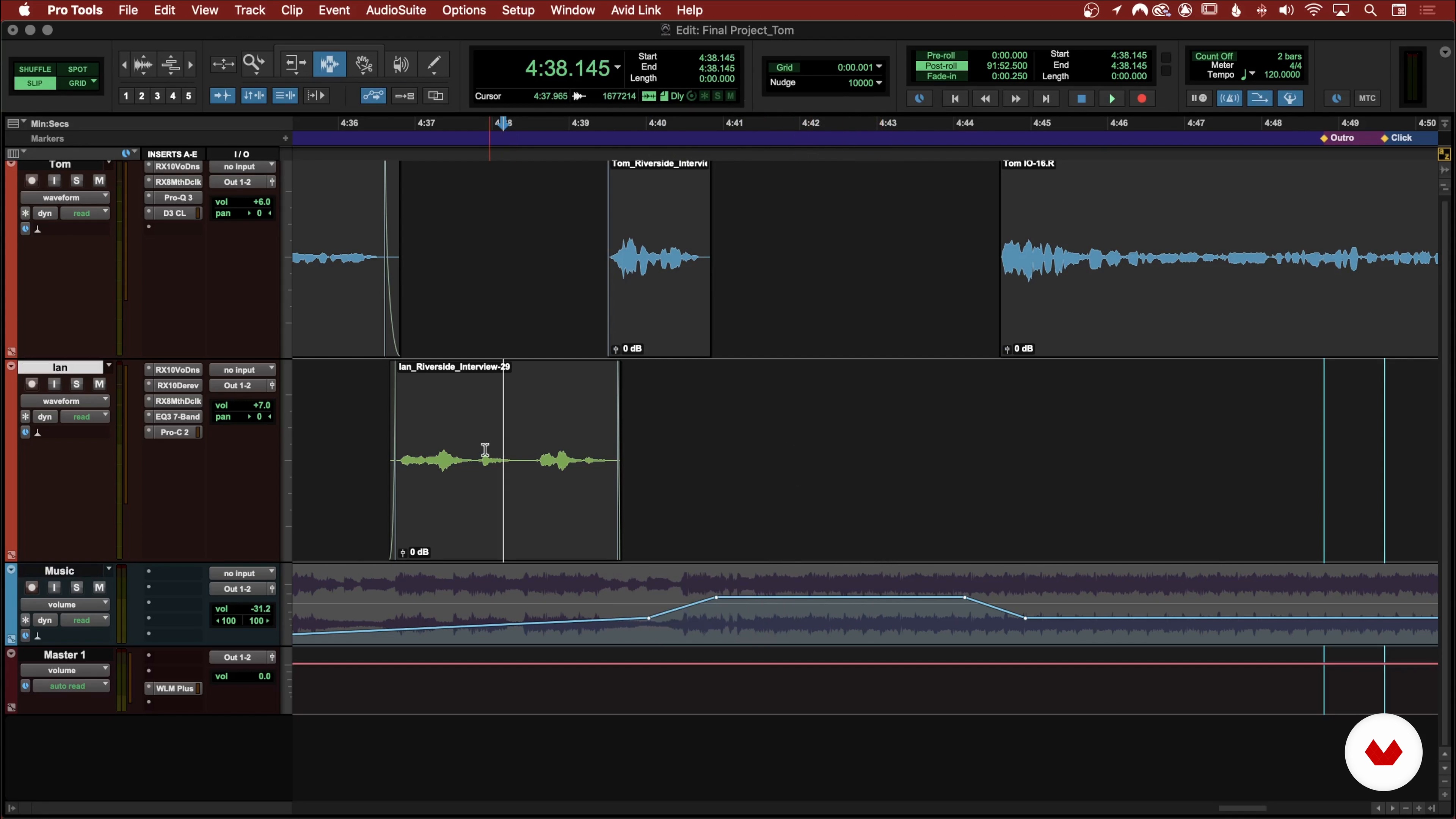This screenshot has width=1456, height=819.
Task: Open the Pro-Q 3 insert on Tom track
Action: [x=178, y=197]
